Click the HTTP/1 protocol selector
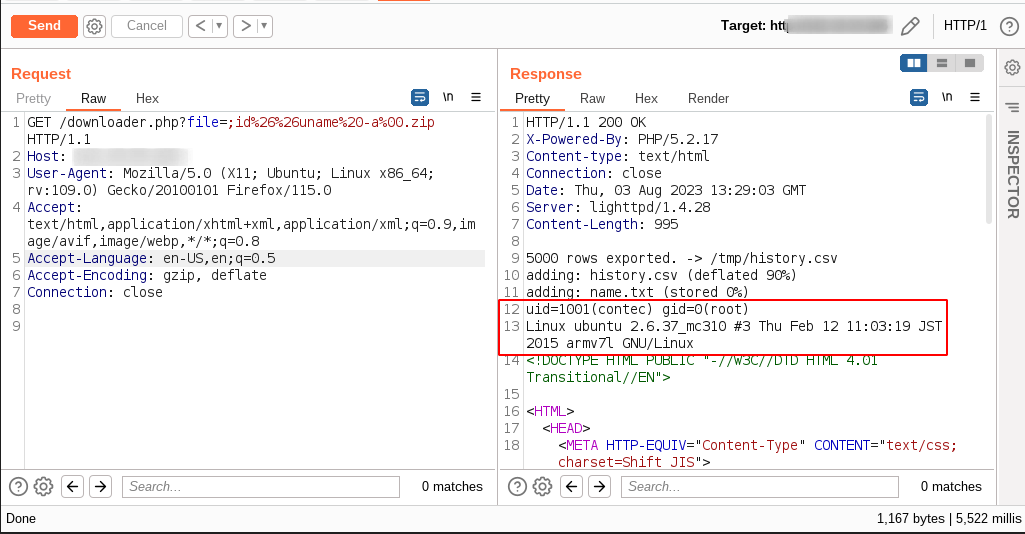Viewport: 1025px width, 534px height. (965, 25)
